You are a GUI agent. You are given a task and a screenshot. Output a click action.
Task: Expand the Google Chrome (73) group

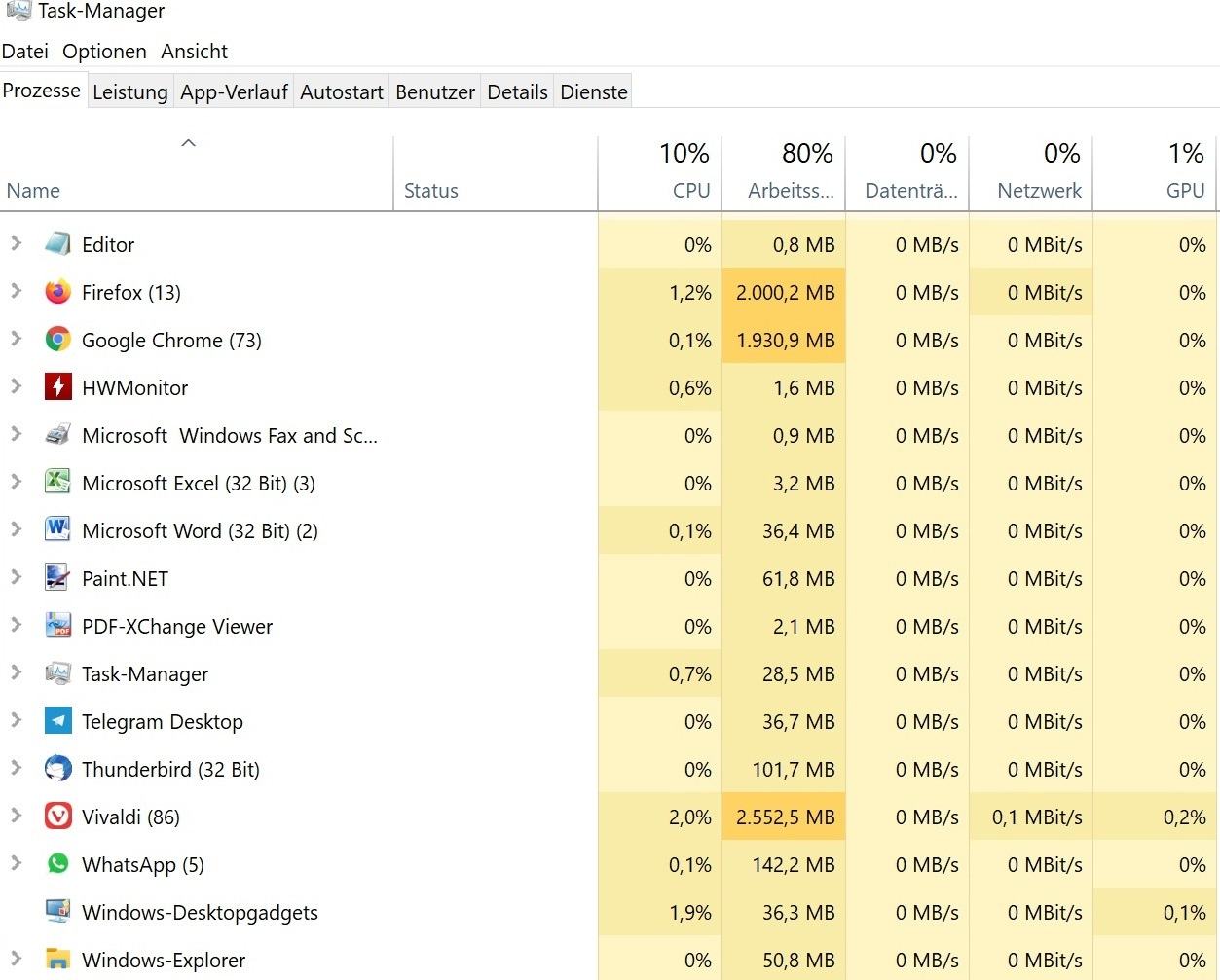[x=16, y=339]
